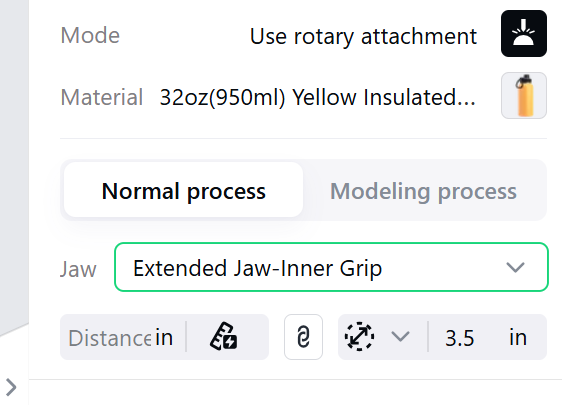Open the yellow bottle material thumbnail
This screenshot has width=562, height=405.
tap(524, 95)
